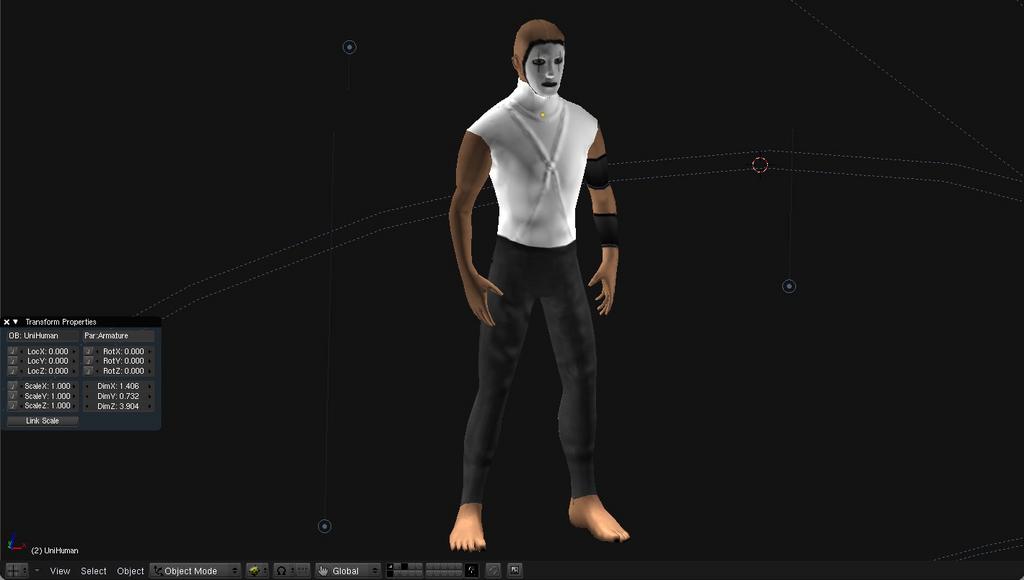Open the Object Mode dropdown
Viewport: 1024px width, 580px height.
point(195,571)
